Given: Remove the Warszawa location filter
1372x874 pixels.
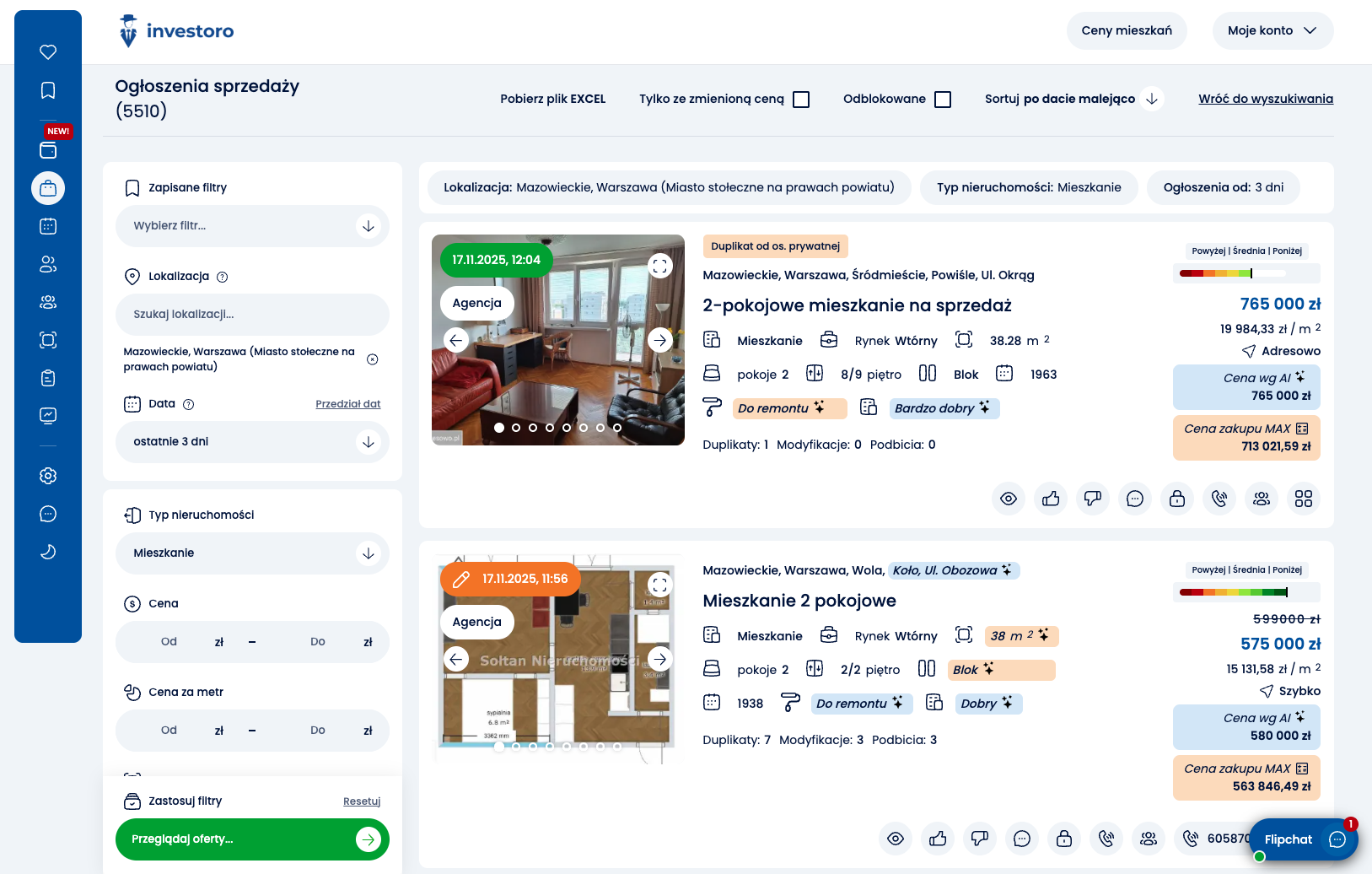Looking at the screenshot, I should click(373, 359).
